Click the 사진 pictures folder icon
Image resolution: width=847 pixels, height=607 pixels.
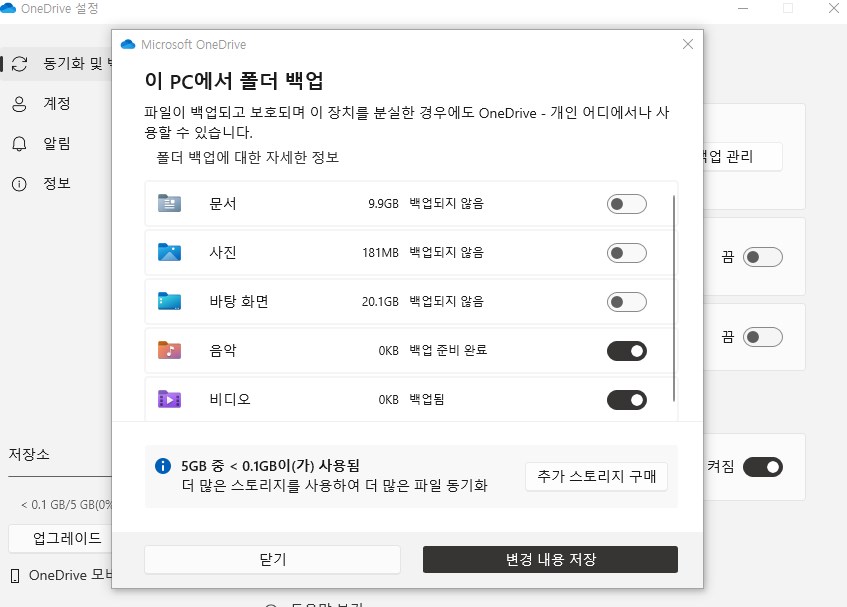[x=169, y=252]
